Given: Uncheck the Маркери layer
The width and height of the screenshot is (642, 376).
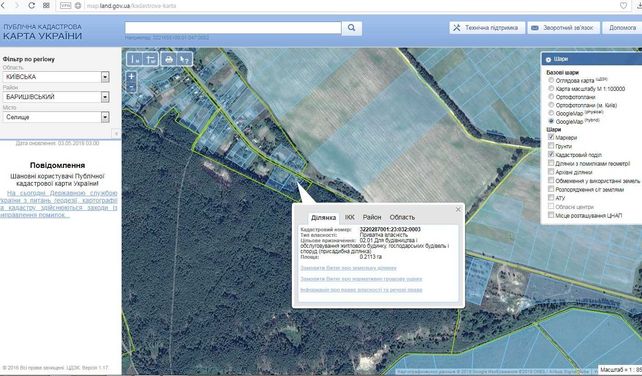Looking at the screenshot, I should click(551, 137).
